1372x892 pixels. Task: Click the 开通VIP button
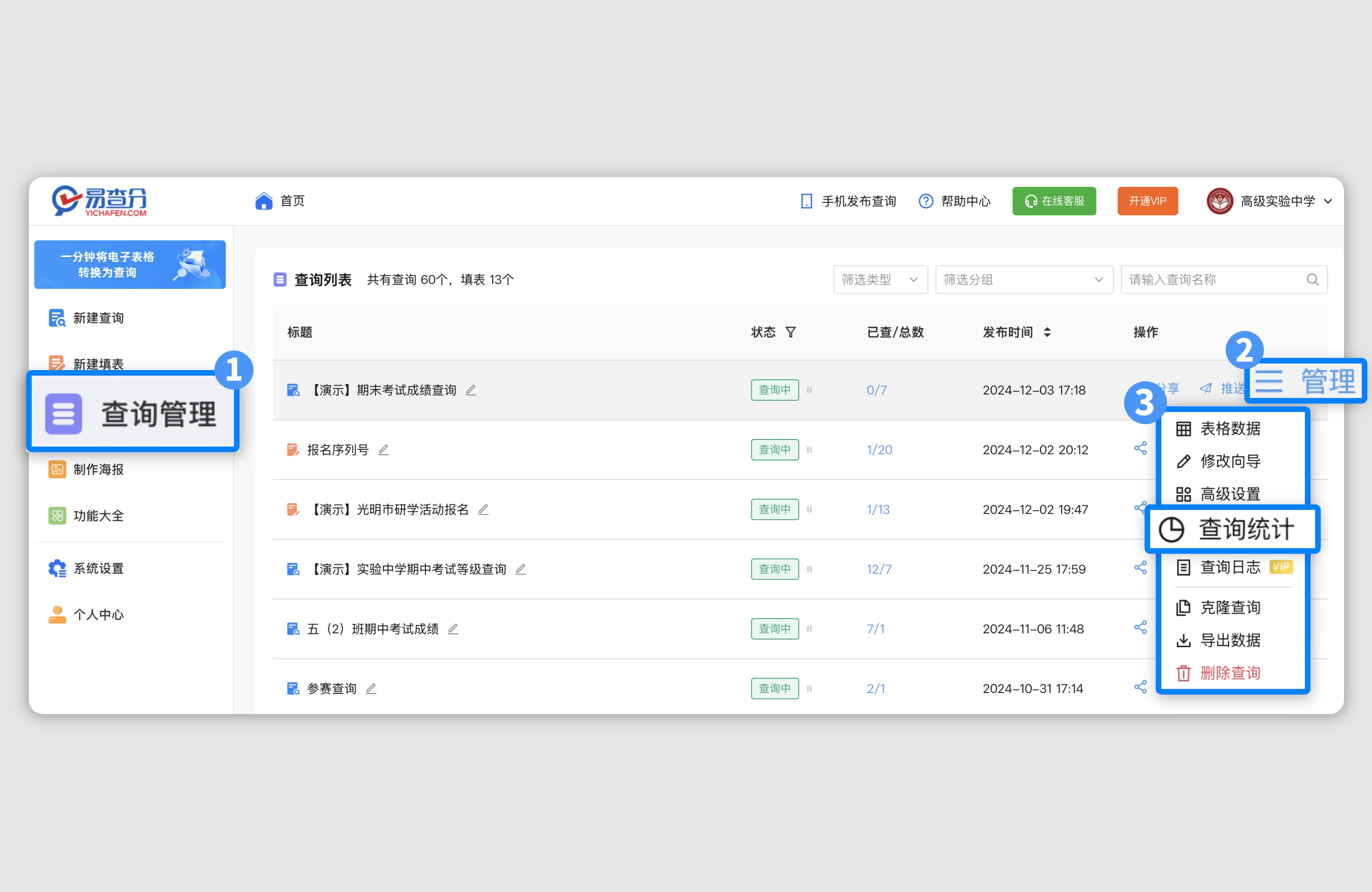coord(1147,201)
